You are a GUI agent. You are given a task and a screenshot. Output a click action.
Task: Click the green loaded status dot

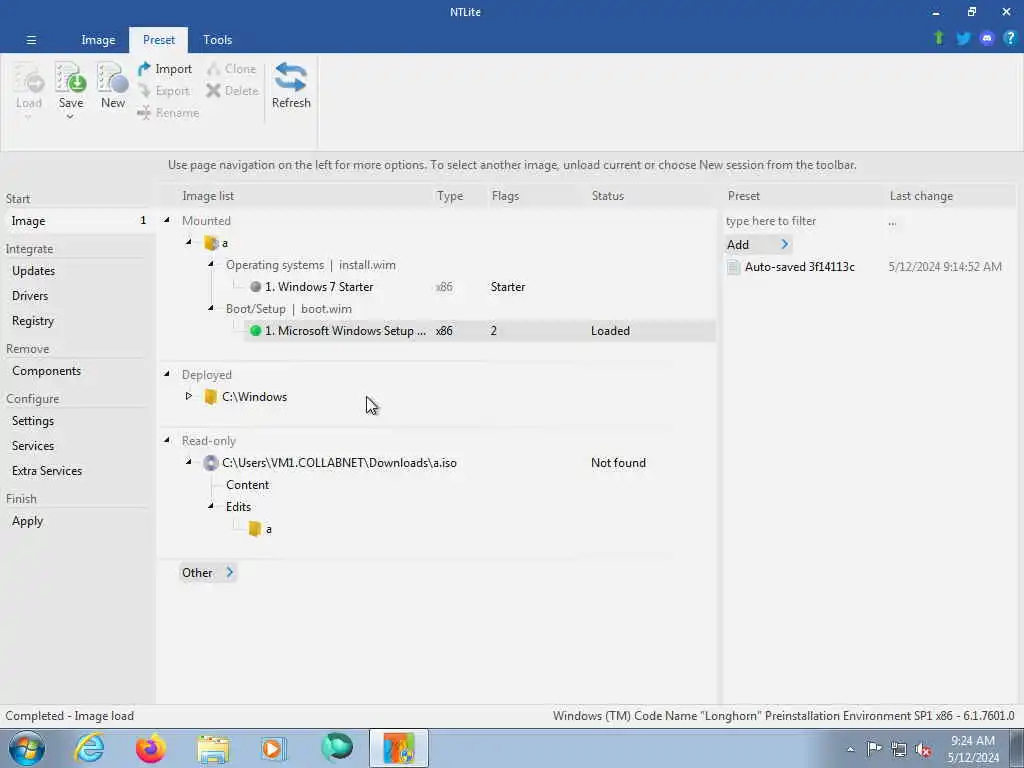[255, 331]
